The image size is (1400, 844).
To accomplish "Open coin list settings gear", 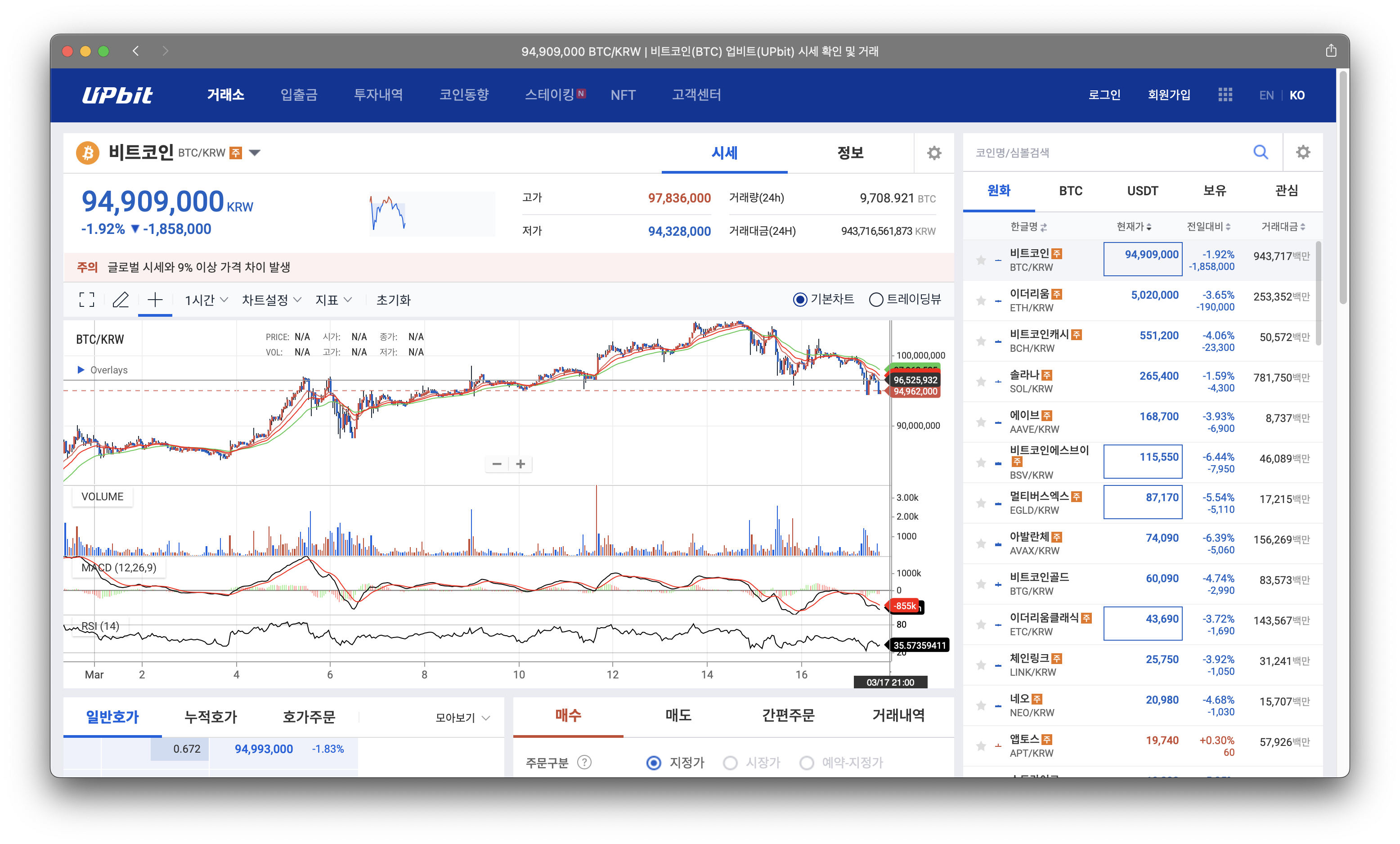I will 1303,152.
